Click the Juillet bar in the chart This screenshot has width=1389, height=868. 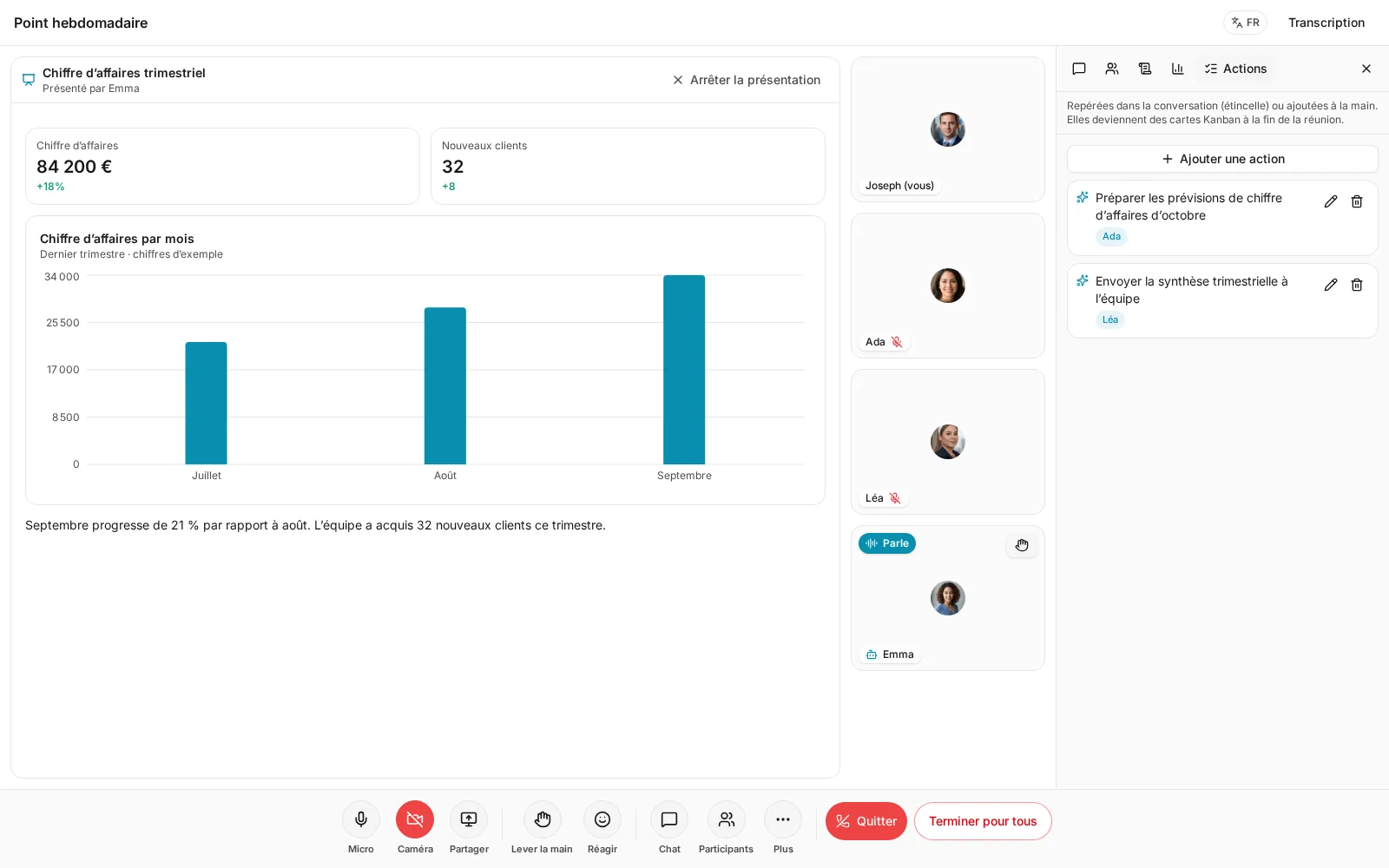pyautogui.click(x=206, y=404)
